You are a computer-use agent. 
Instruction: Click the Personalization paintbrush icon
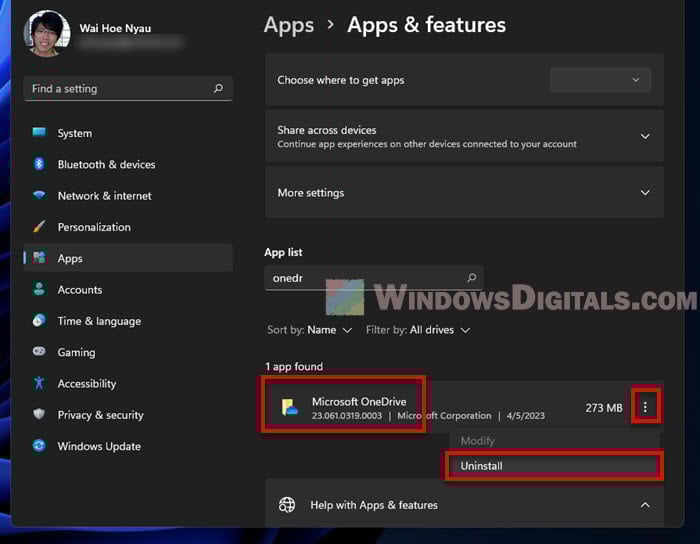point(39,226)
